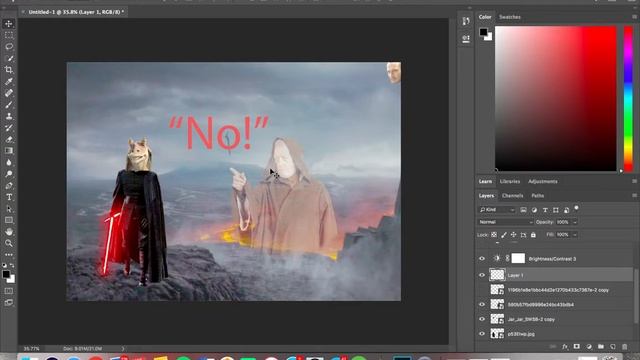Select the History Brush tool
Image resolution: width=640 pixels, height=360 pixels.
(9, 128)
